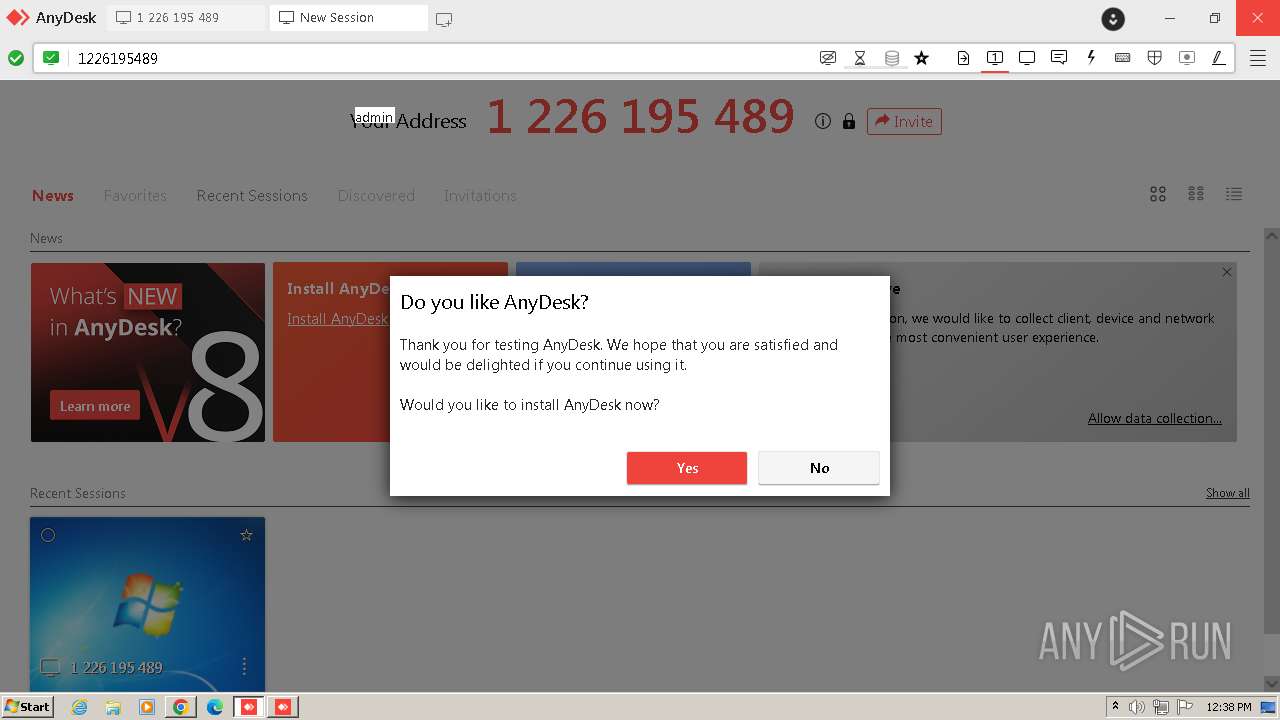1280x720 pixels.
Task: Switch to the 1 226 195 489 session tab
Action: [x=187, y=18]
